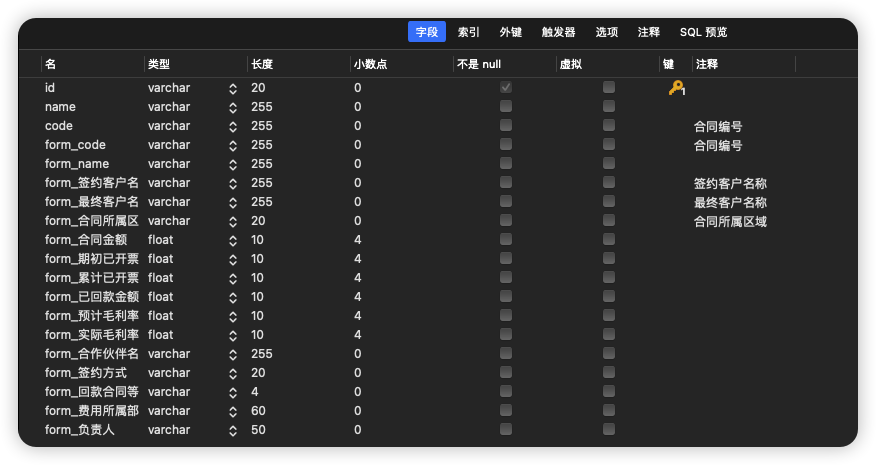Click the primary key icon in id row

677,88
